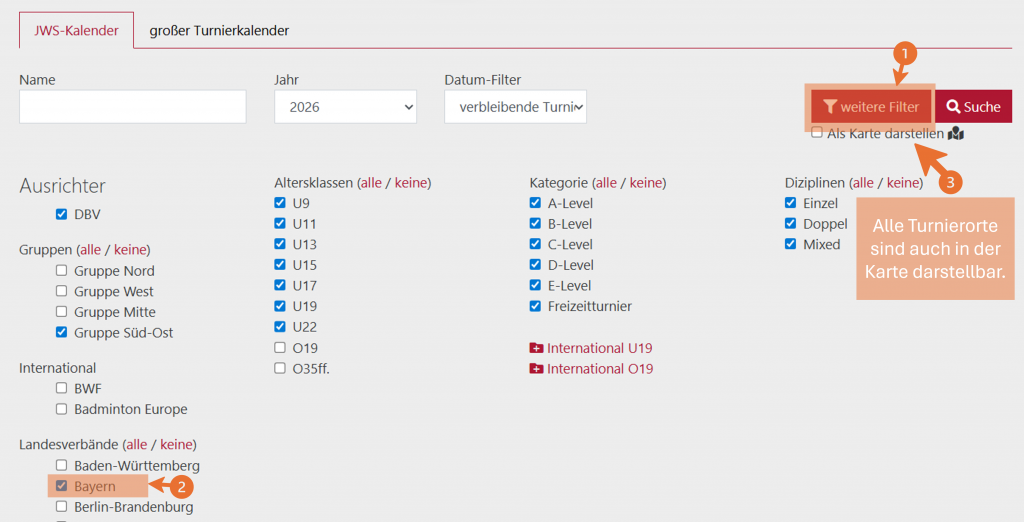The image size is (1024, 522).
Task: Click the map icon beside Als Karte darstellen
Action: 956,133
